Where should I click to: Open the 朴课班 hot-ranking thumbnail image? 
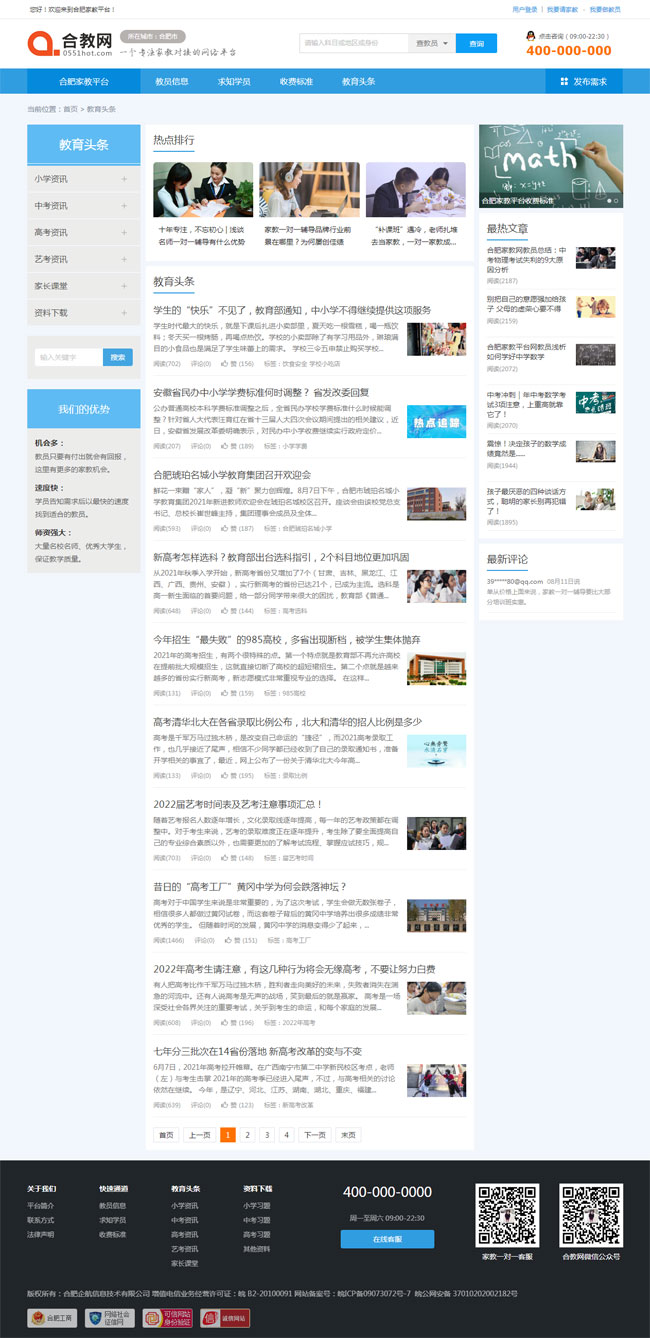coord(415,190)
